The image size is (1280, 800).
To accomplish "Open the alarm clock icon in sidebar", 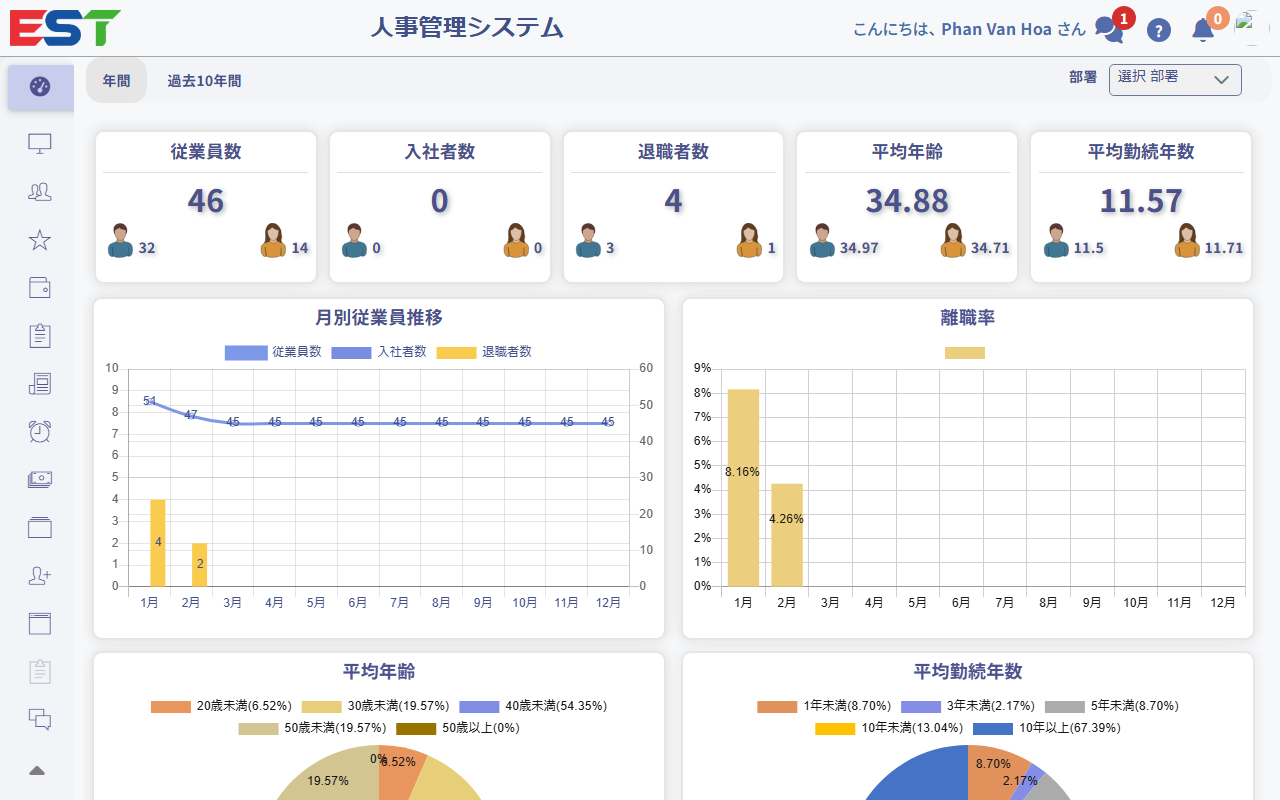I will pos(40,431).
